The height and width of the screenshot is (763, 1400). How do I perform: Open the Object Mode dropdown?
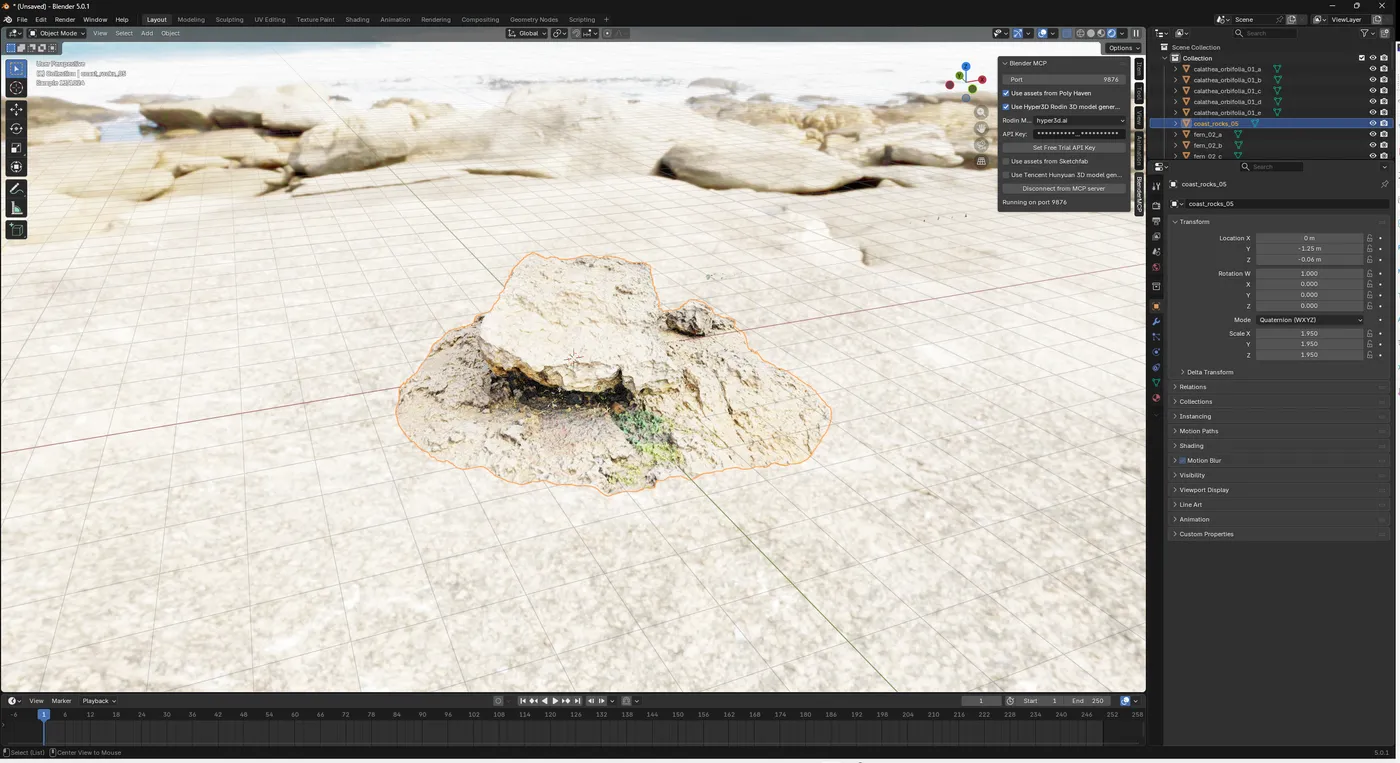[58, 33]
